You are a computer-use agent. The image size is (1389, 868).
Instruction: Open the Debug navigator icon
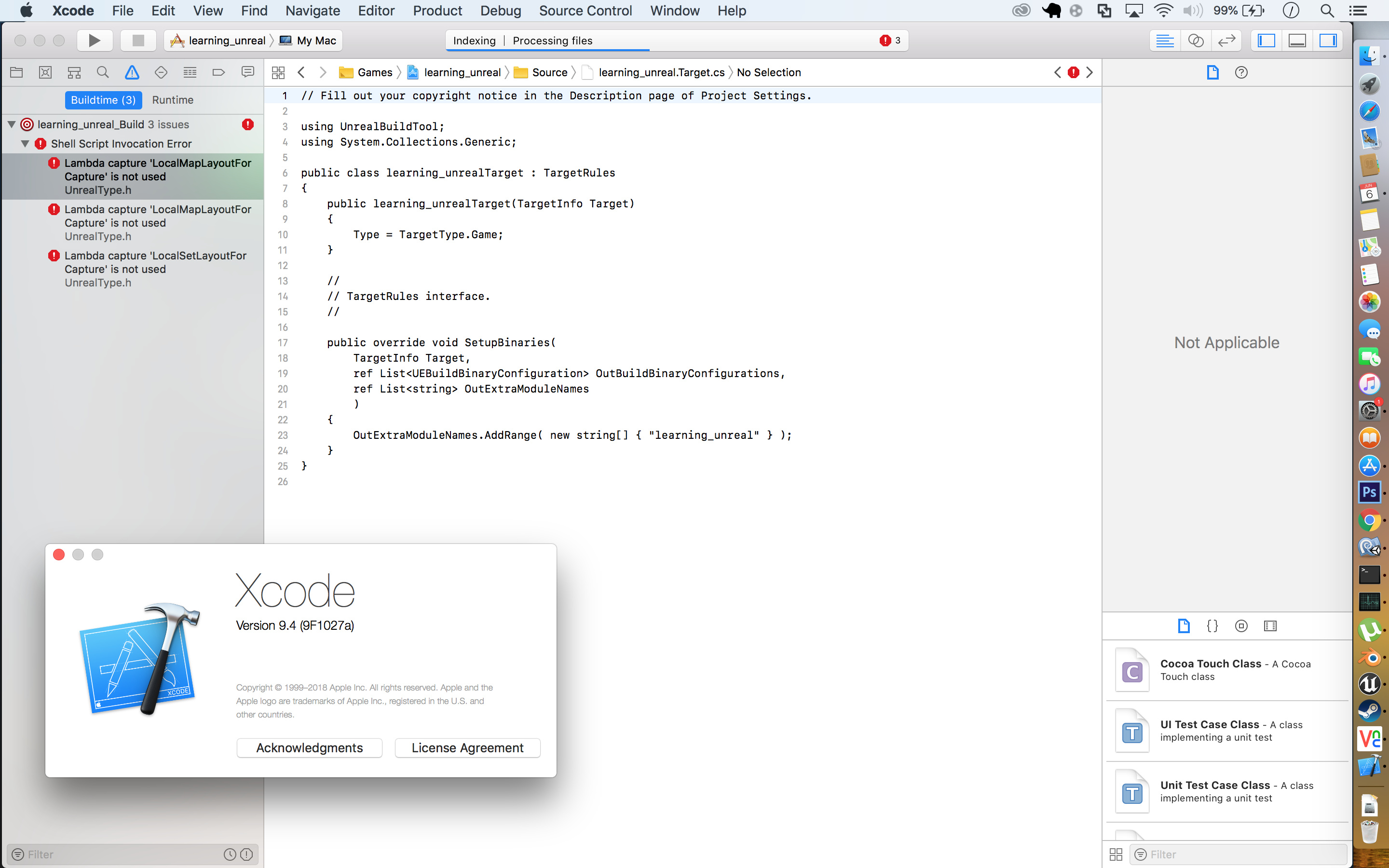coord(190,72)
